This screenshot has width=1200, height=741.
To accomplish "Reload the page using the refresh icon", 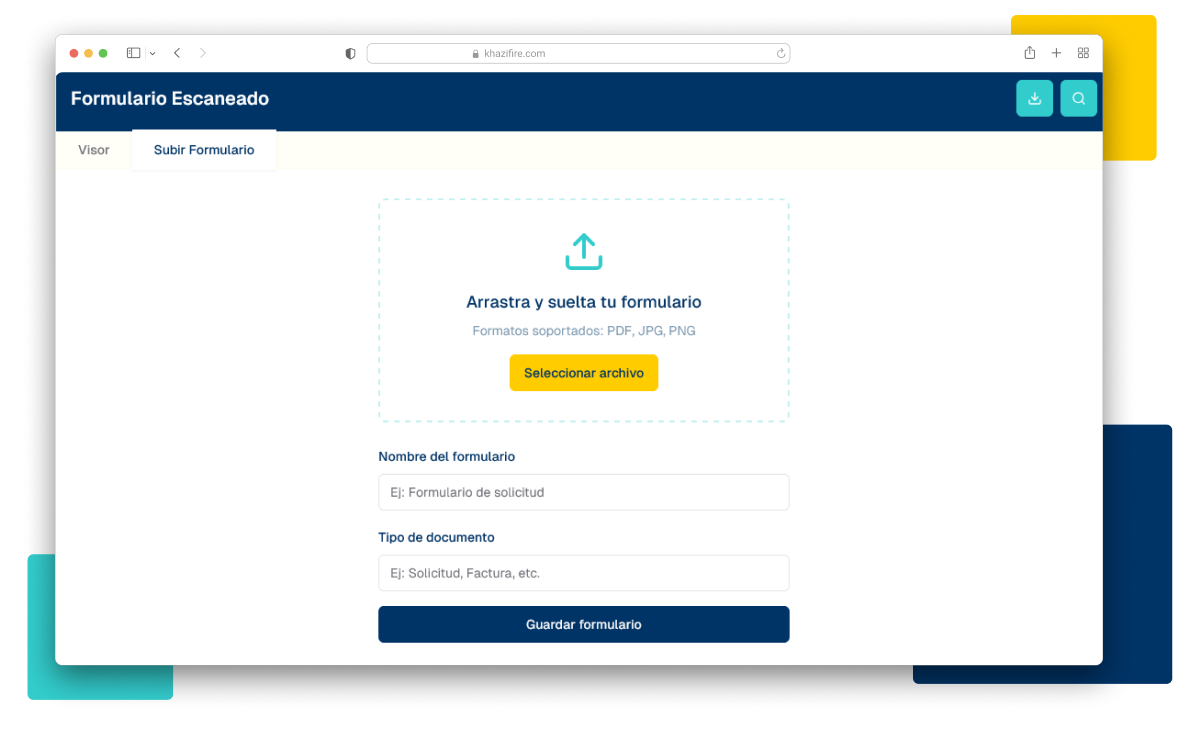I will [x=780, y=54].
